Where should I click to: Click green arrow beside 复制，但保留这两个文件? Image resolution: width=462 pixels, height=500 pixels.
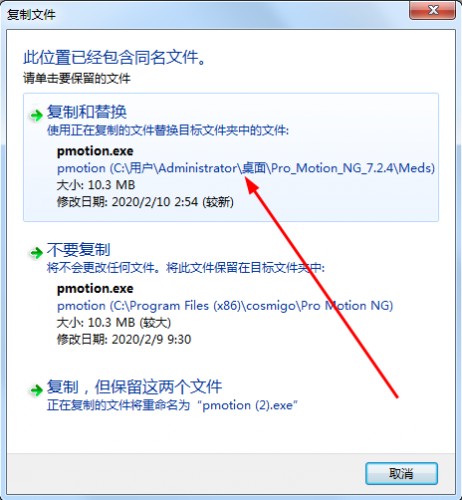coord(36,390)
